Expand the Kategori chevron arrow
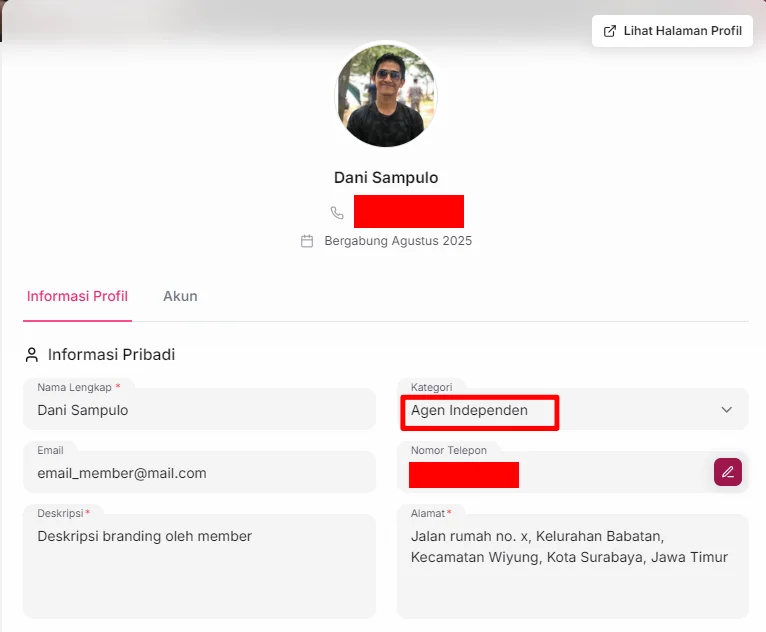This screenshot has height=632, width=766. coord(727,410)
